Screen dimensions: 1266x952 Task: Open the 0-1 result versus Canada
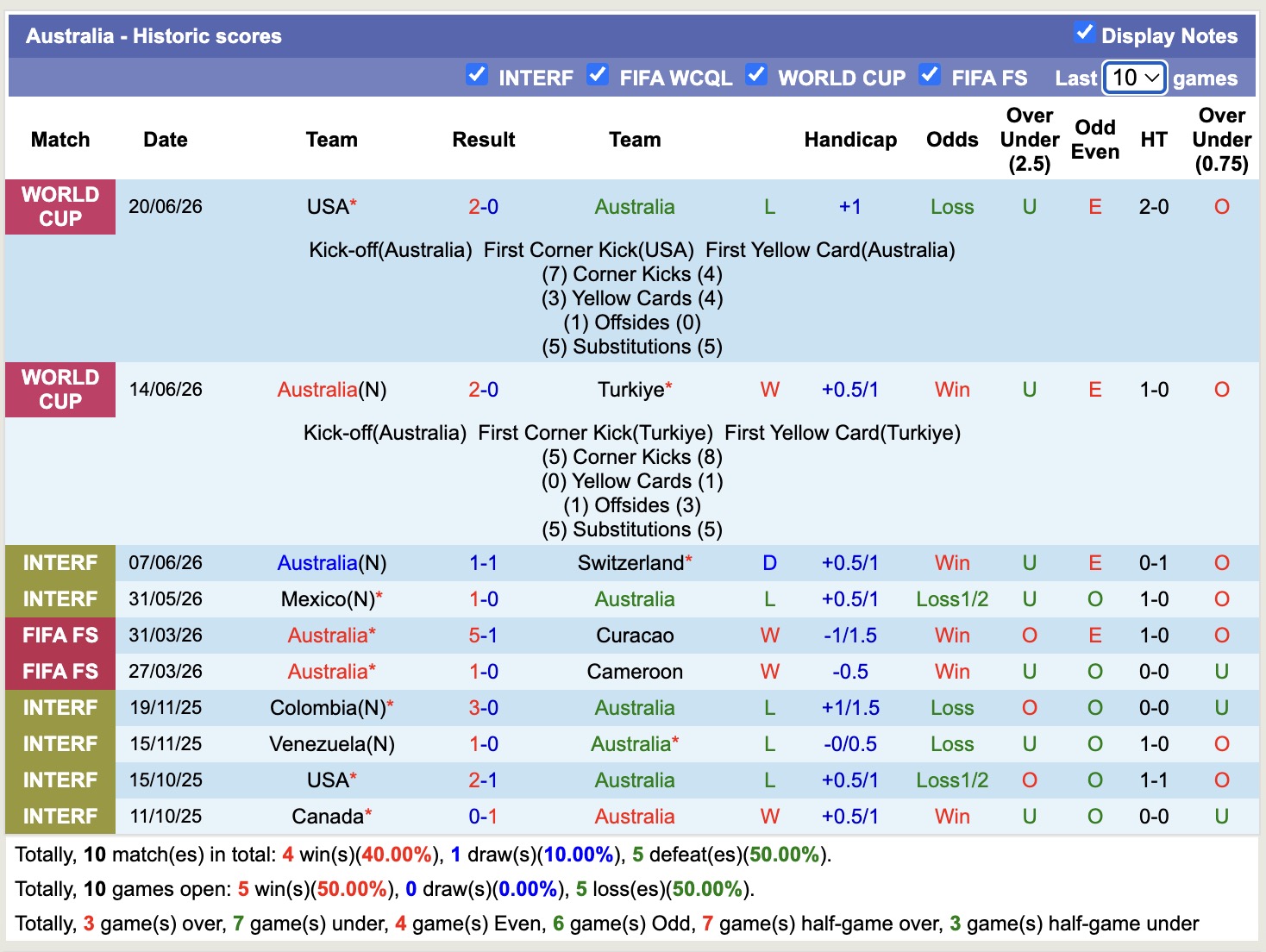point(483,817)
